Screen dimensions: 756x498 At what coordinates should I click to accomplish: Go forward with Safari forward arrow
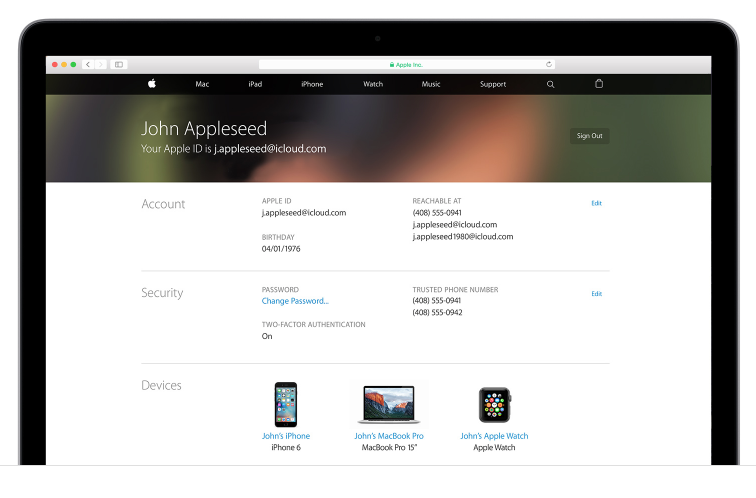pyautogui.click(x=101, y=64)
